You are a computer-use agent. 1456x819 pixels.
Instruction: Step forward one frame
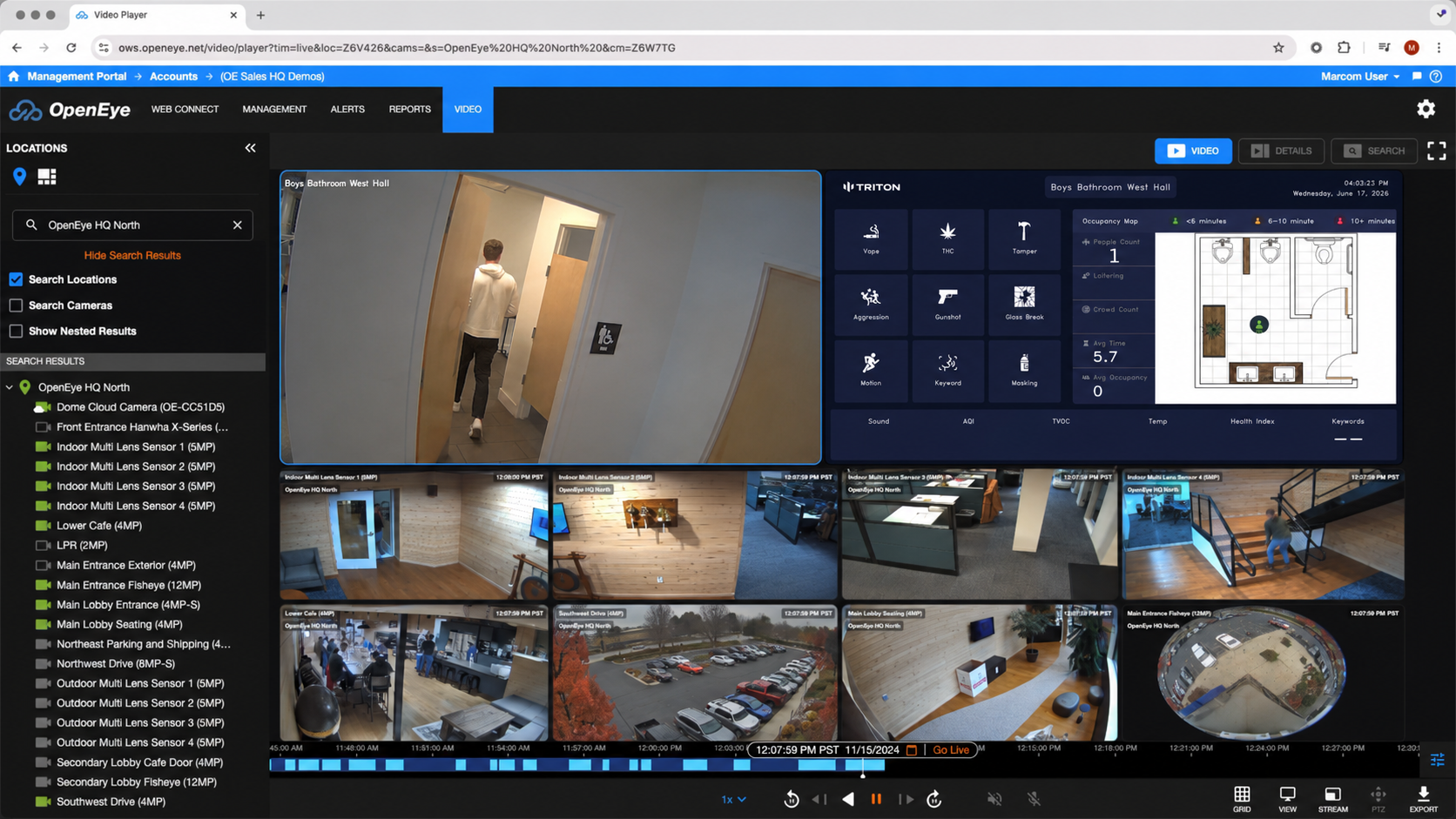click(x=906, y=799)
